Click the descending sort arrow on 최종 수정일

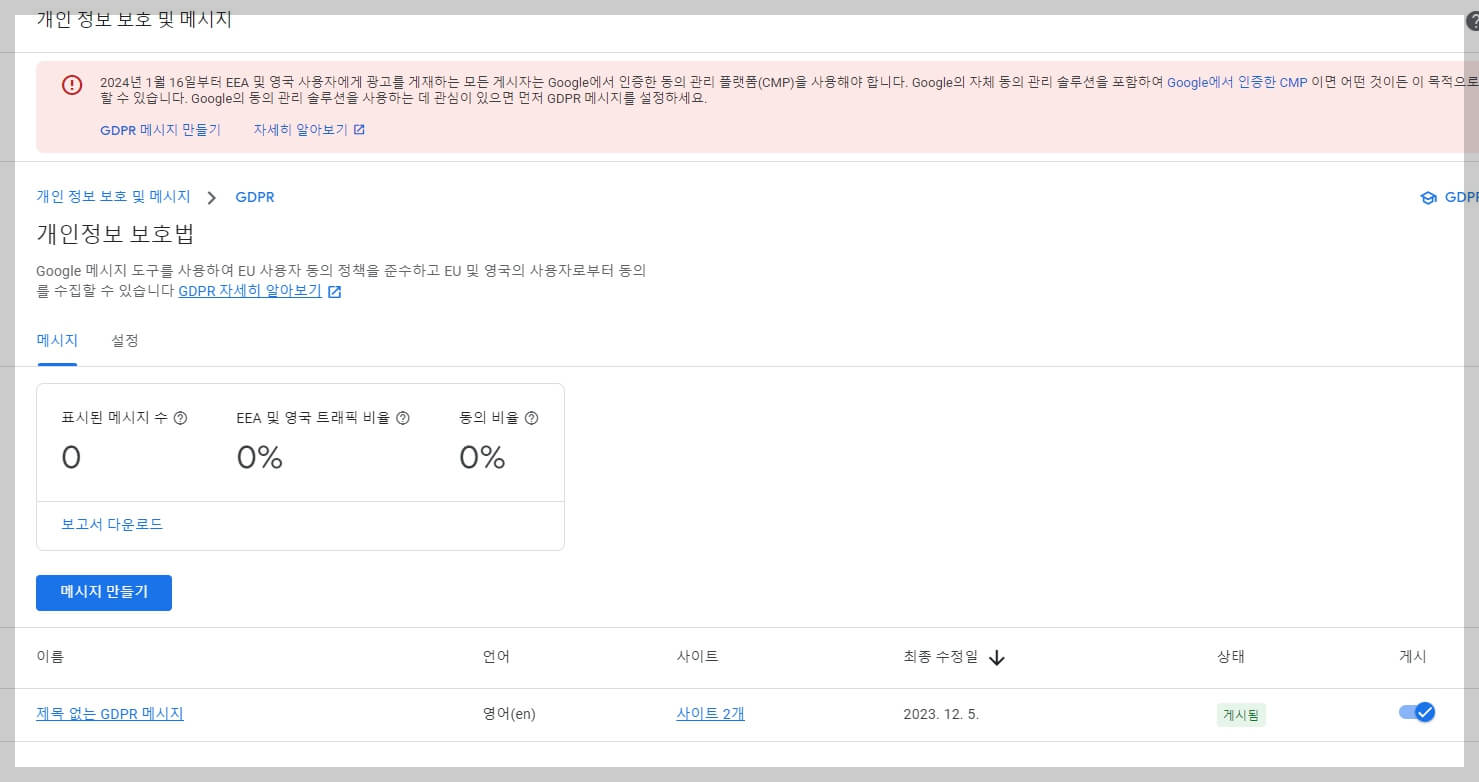point(996,657)
